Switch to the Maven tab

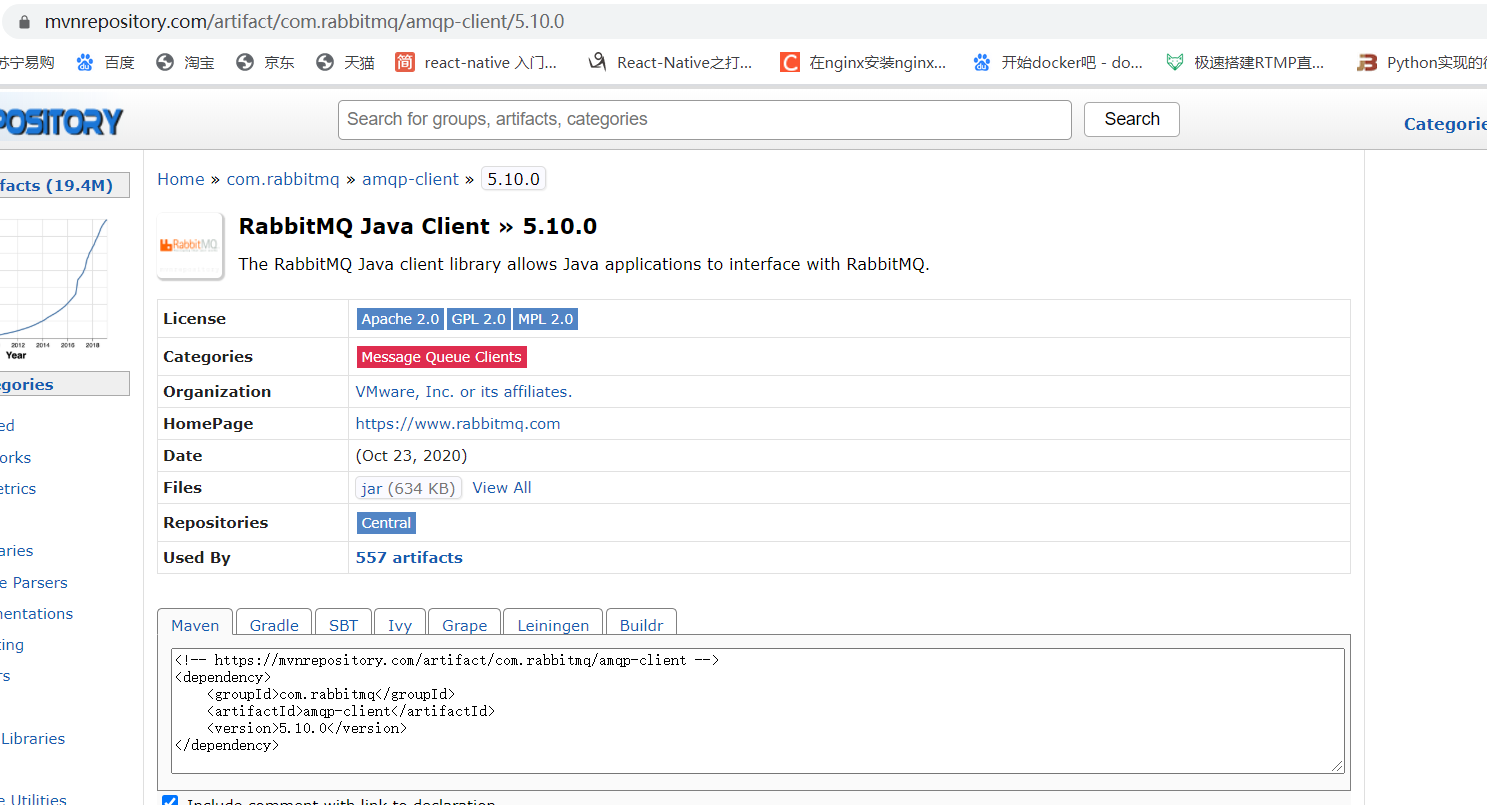[x=195, y=625]
